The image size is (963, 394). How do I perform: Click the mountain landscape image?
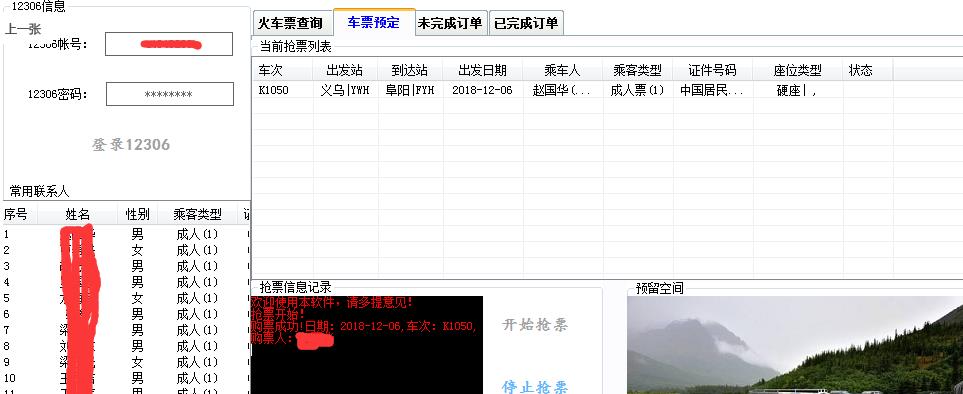[795, 345]
